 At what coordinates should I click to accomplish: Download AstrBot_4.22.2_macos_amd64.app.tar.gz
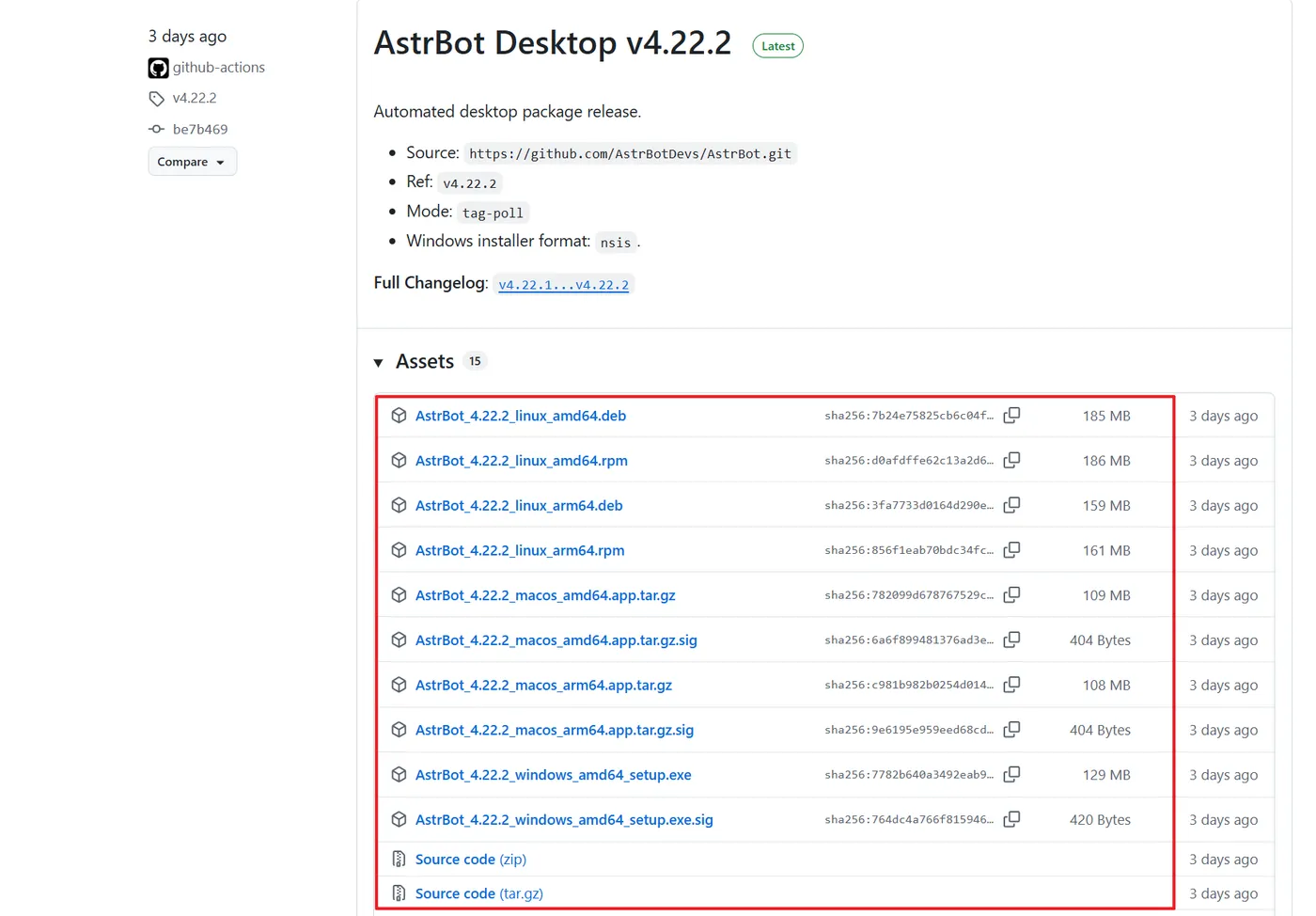pos(545,595)
